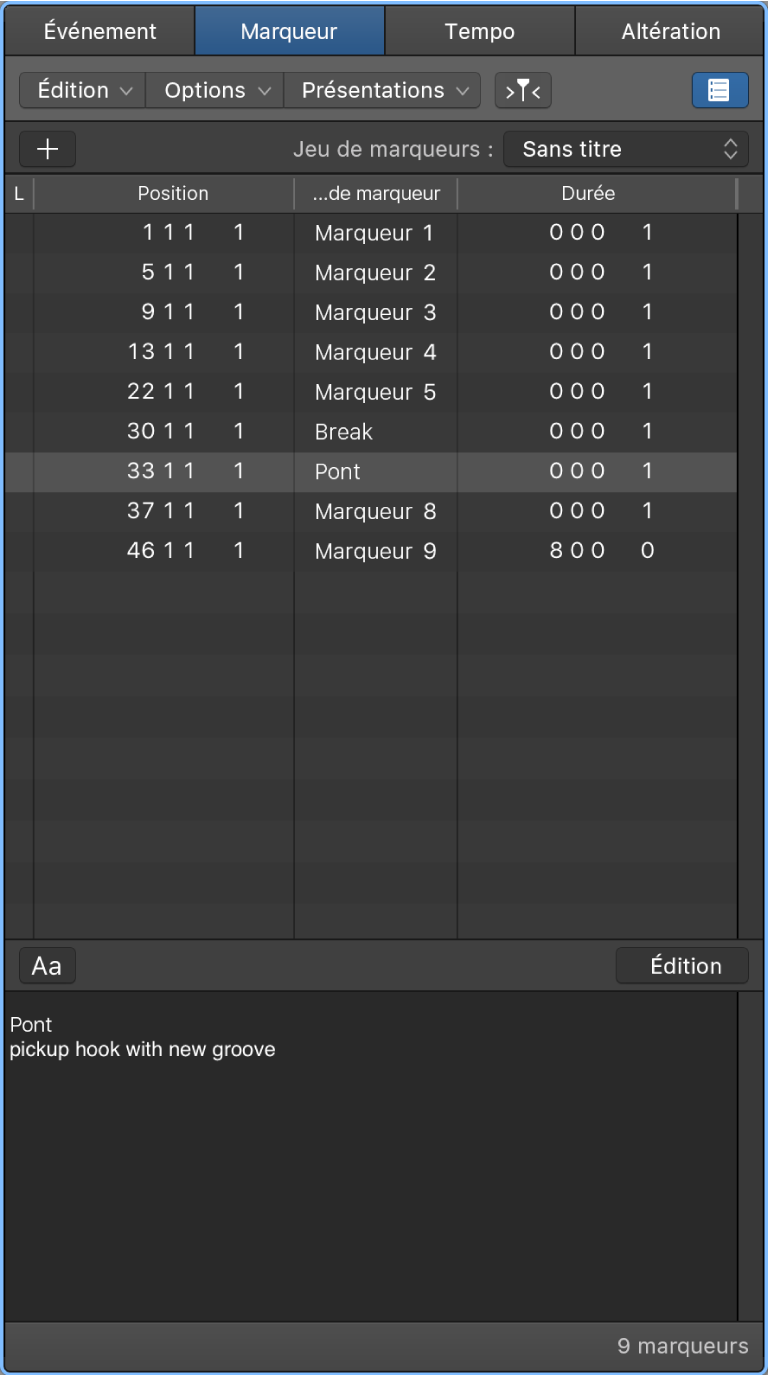This screenshot has width=769, height=1375.
Task: Click the Aa font button
Action: coord(47,966)
